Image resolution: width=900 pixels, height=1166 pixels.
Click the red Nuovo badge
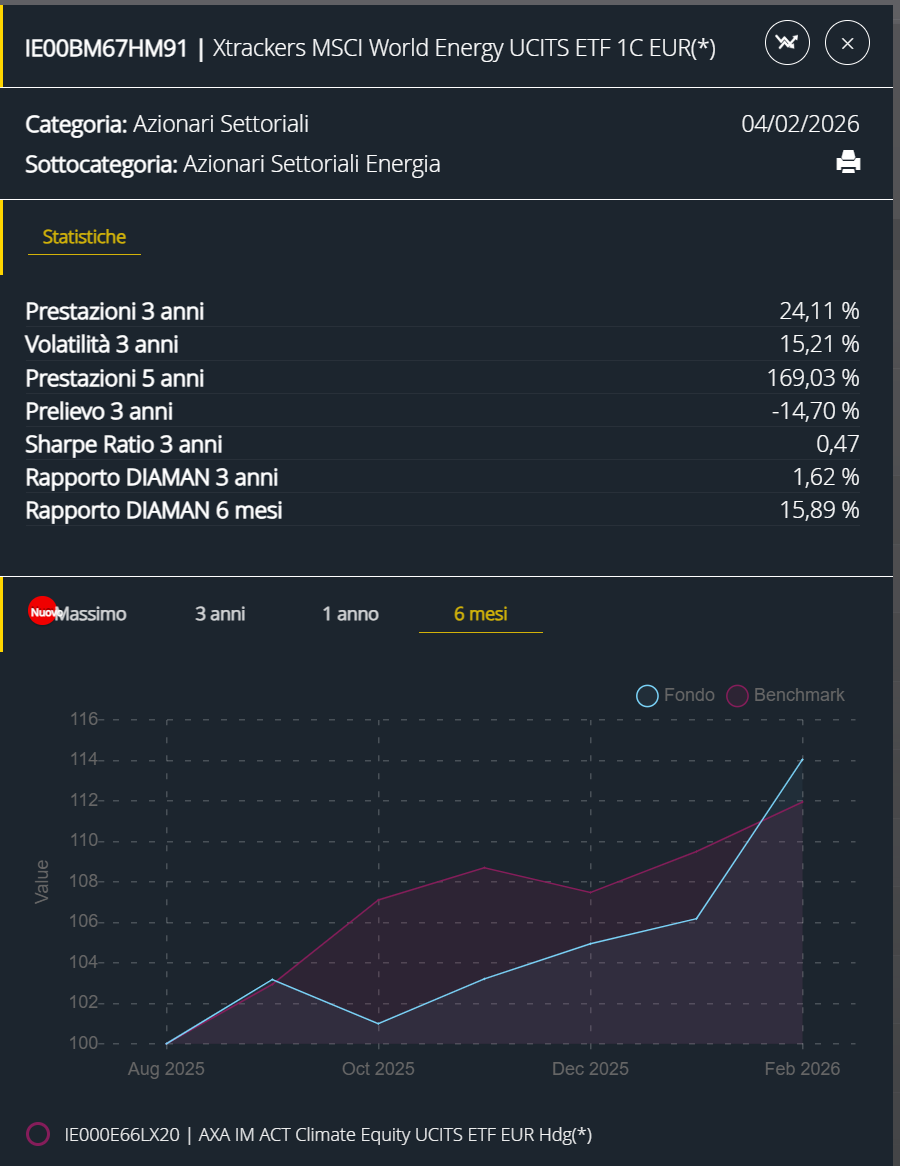click(x=43, y=612)
